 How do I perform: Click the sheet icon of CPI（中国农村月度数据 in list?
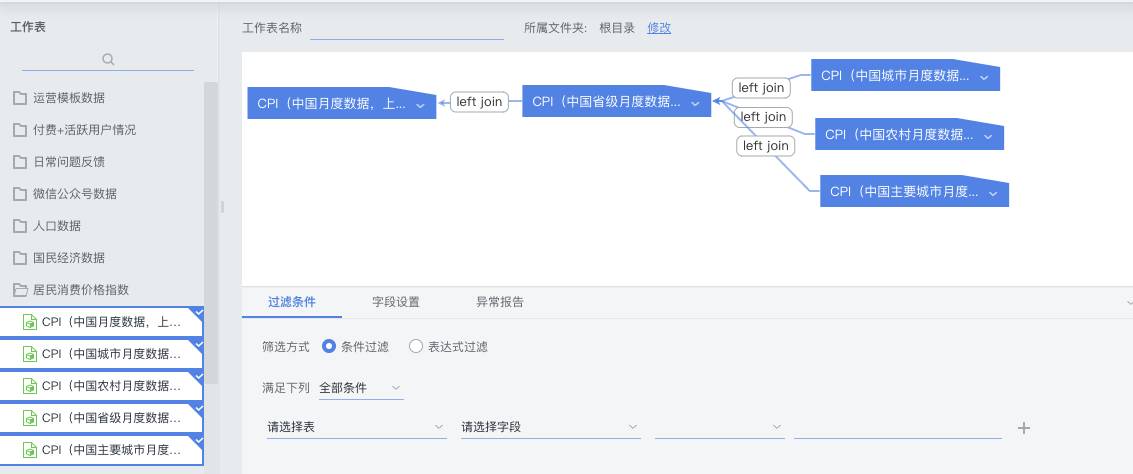point(30,386)
